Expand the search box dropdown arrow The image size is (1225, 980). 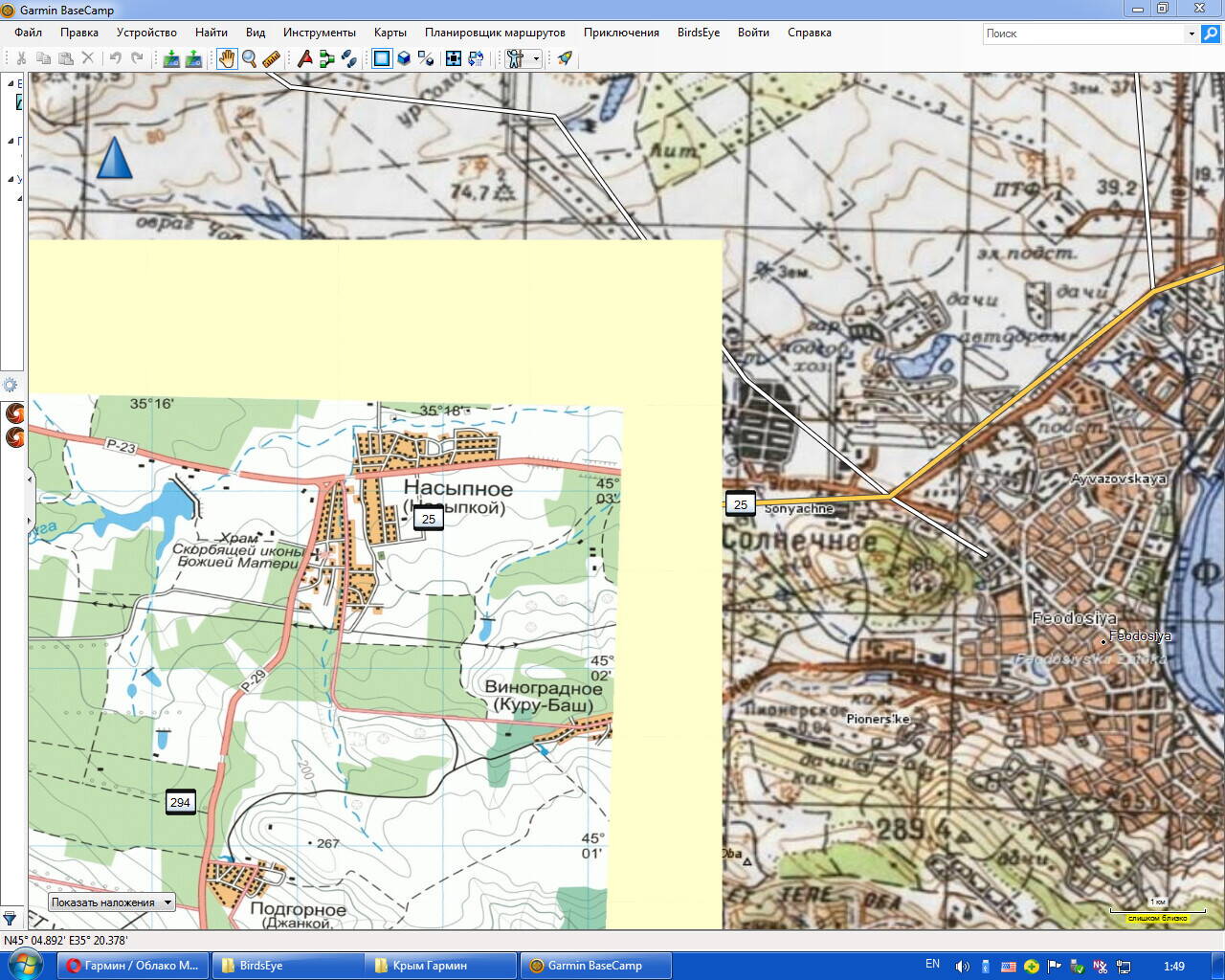1192,33
